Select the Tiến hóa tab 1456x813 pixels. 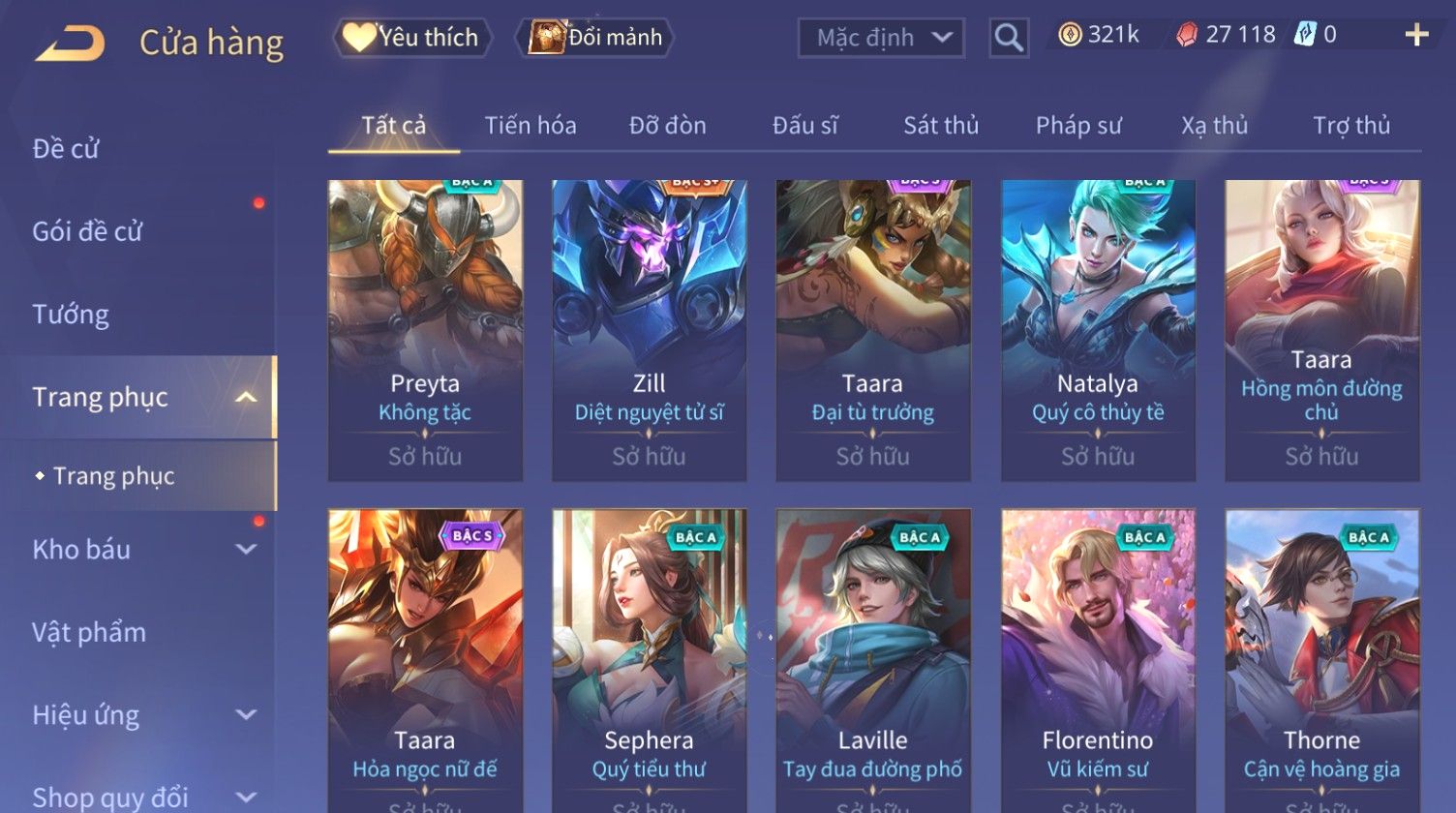531,125
